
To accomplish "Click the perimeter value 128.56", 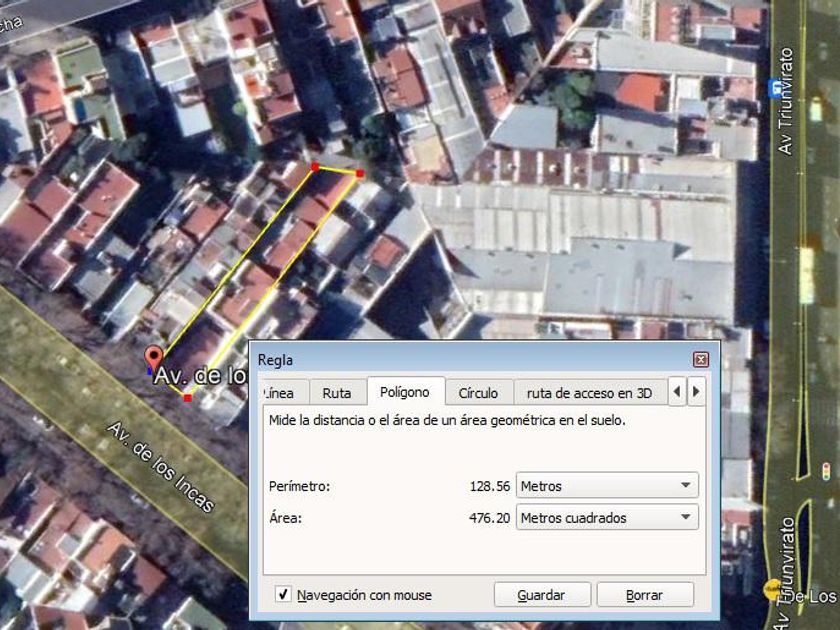I will point(490,486).
